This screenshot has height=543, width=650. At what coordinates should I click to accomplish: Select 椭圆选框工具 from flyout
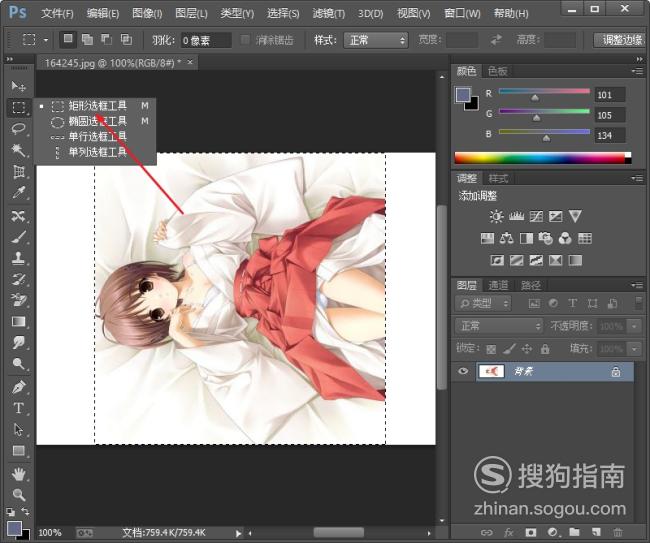[97, 121]
